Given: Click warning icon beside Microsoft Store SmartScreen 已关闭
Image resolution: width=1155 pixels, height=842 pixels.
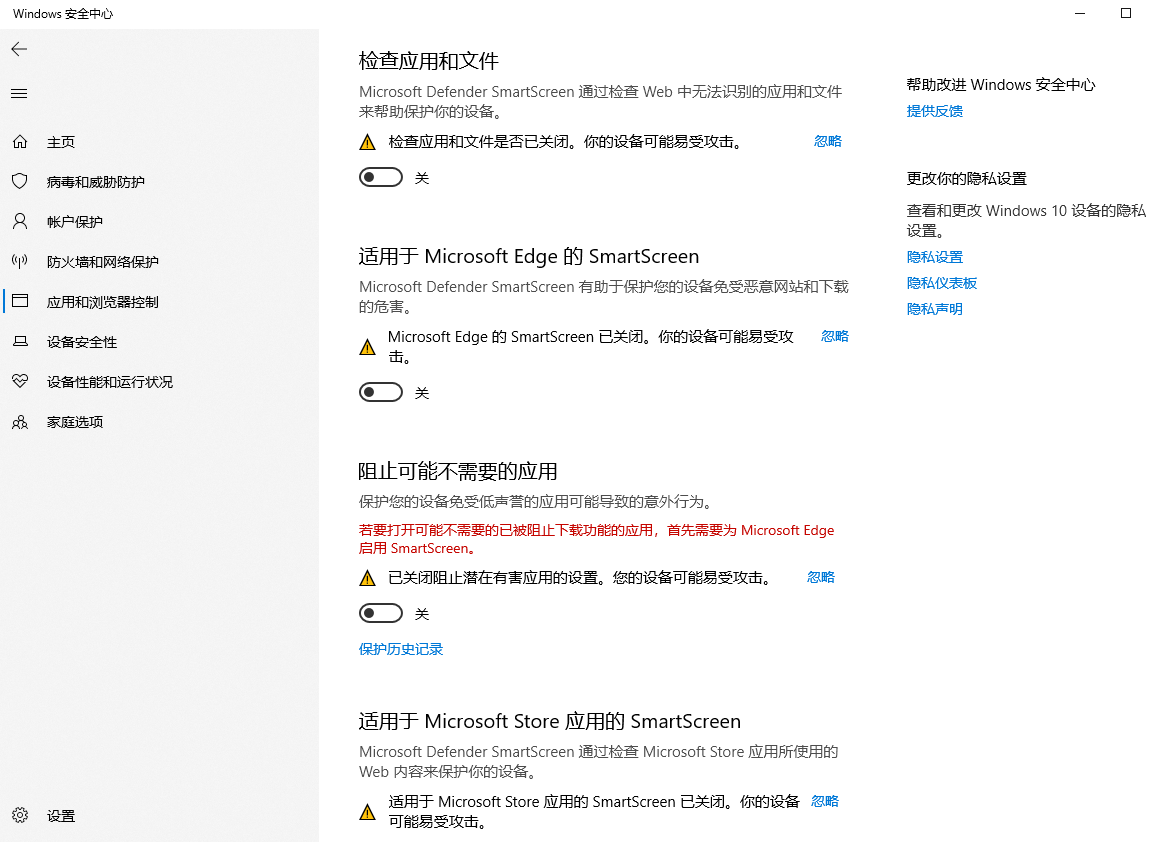Looking at the screenshot, I should pyautogui.click(x=367, y=812).
